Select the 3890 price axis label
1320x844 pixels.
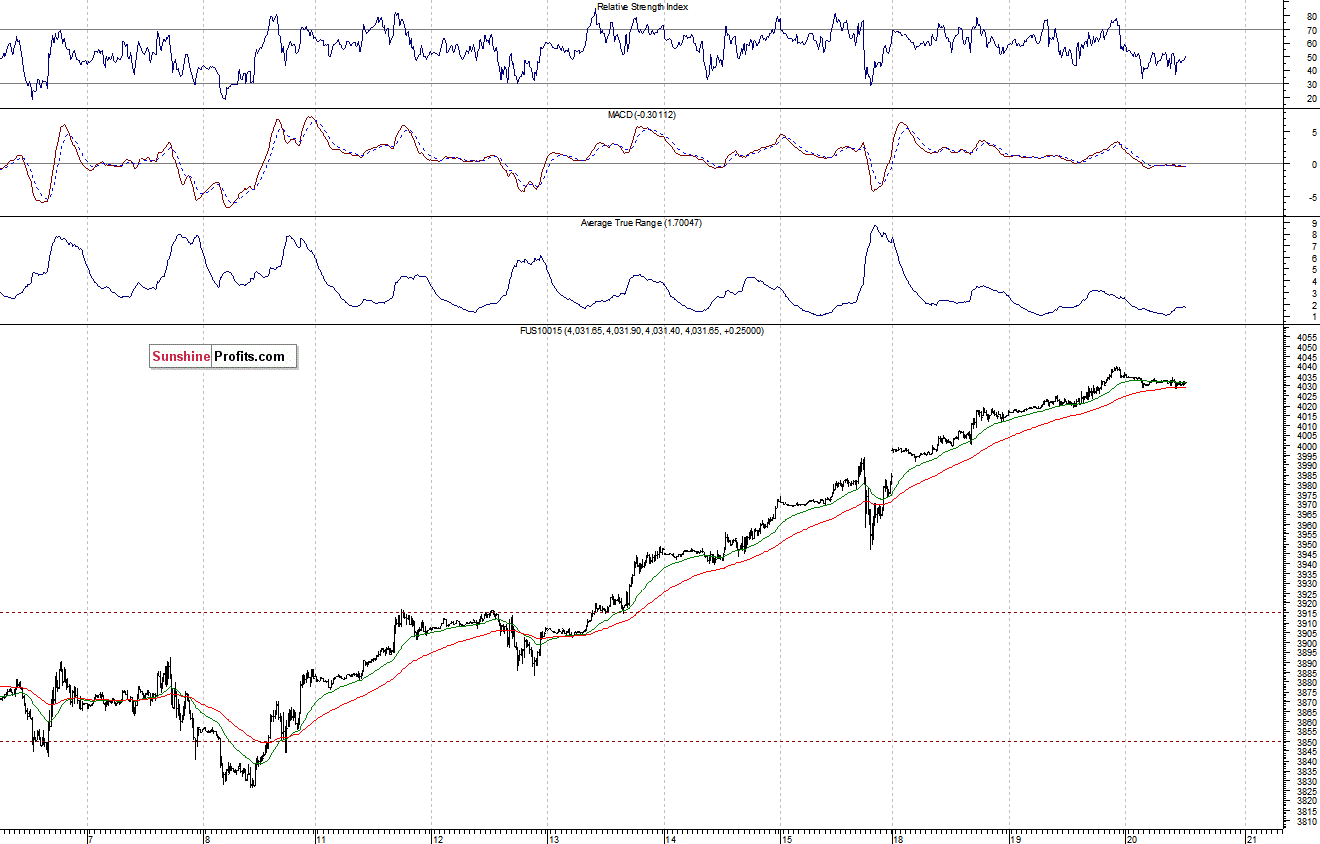[1306, 663]
